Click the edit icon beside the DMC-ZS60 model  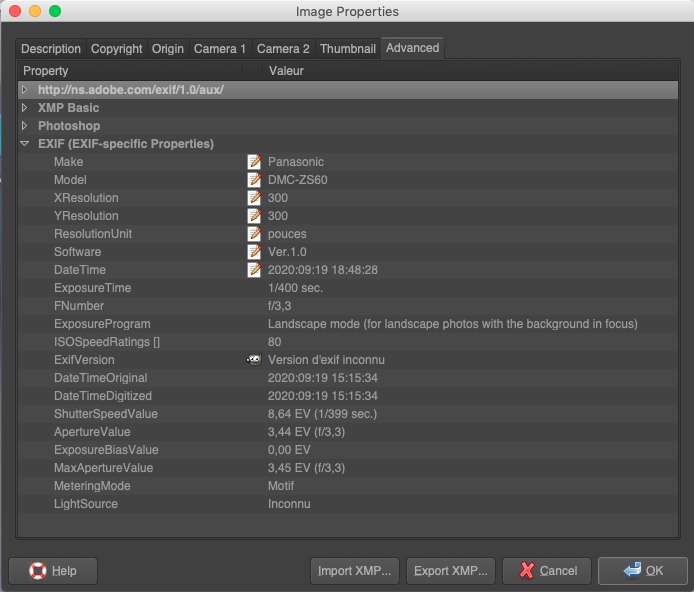[x=255, y=180]
